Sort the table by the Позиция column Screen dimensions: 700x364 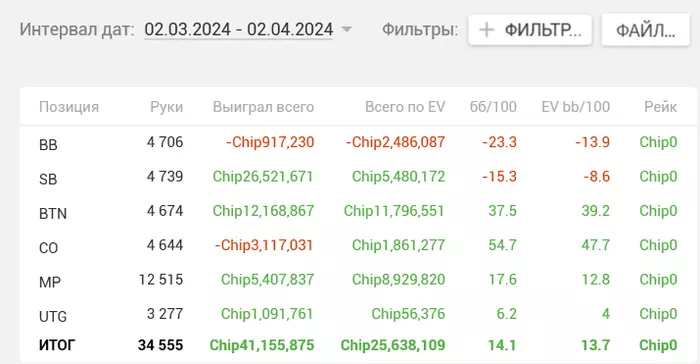pyautogui.click(x=69, y=107)
